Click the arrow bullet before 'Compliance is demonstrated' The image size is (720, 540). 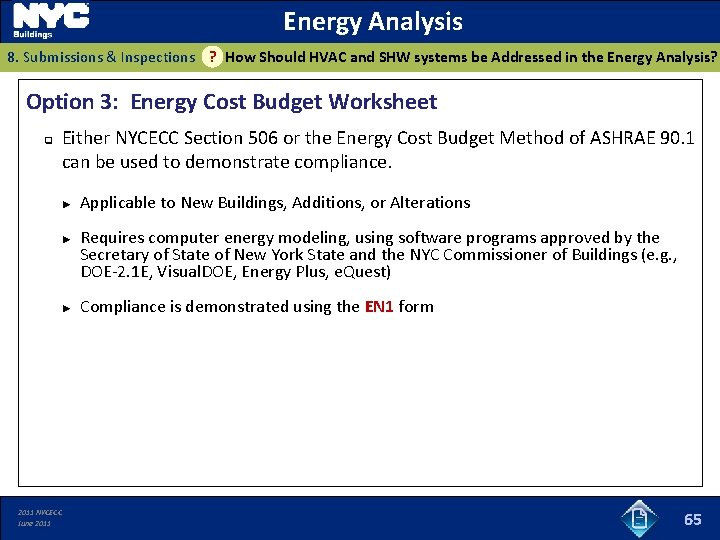coord(67,308)
